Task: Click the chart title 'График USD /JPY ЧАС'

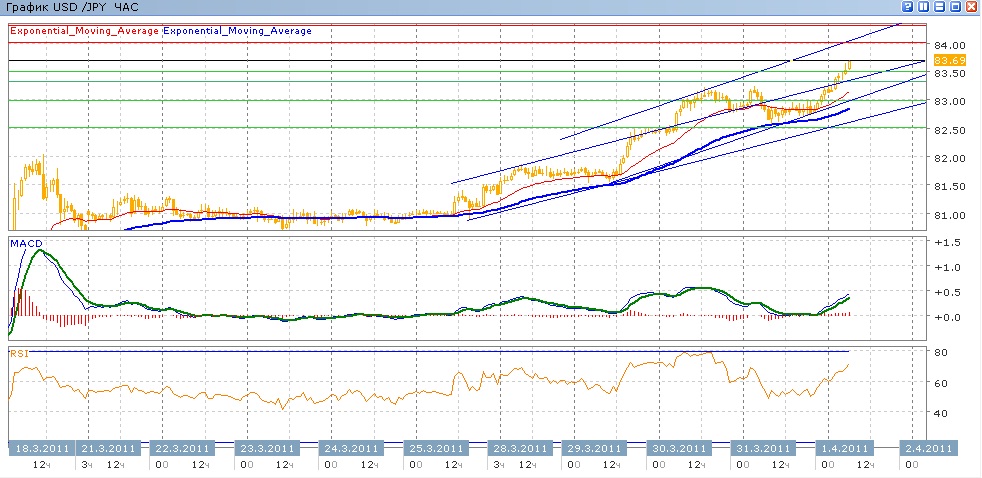Action: 71,8
